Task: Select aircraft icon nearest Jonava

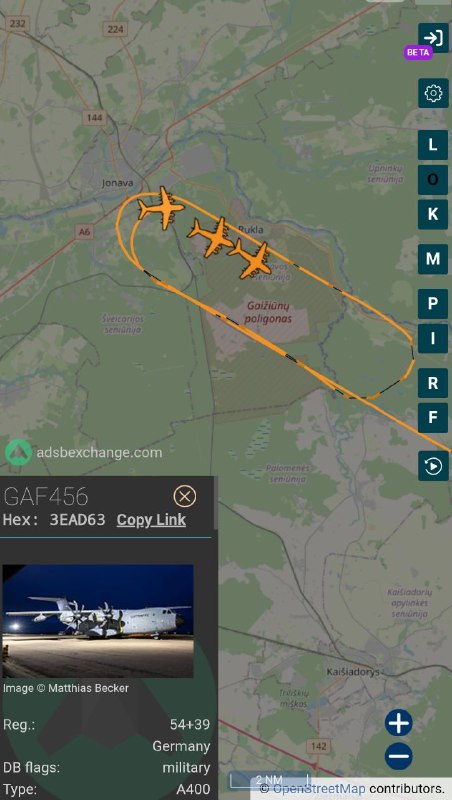Action: coord(162,208)
